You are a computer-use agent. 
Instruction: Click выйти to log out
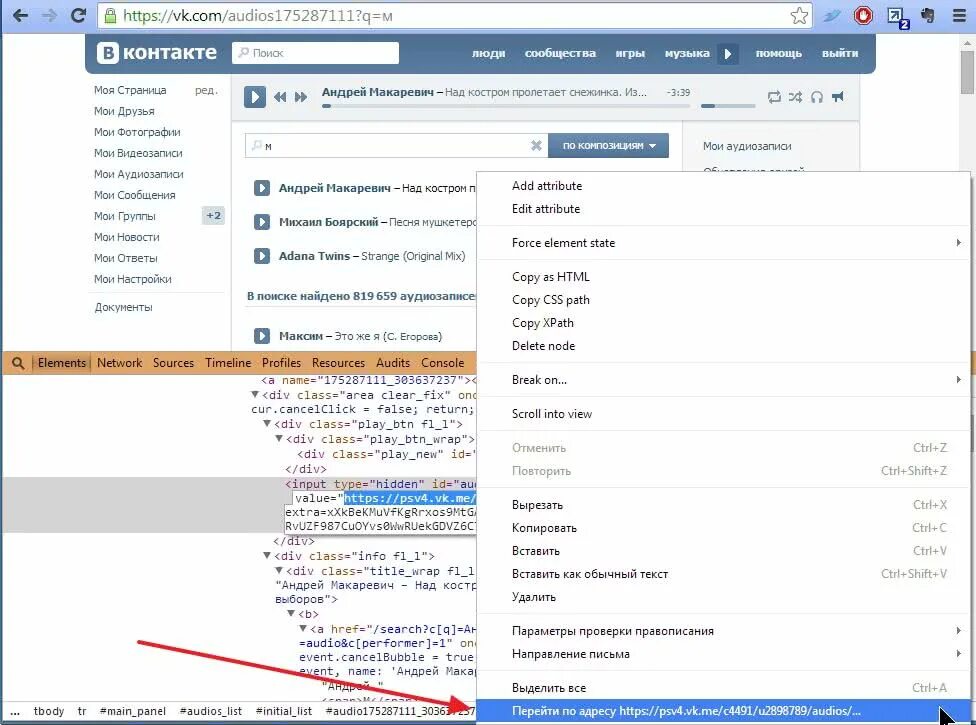(x=840, y=54)
